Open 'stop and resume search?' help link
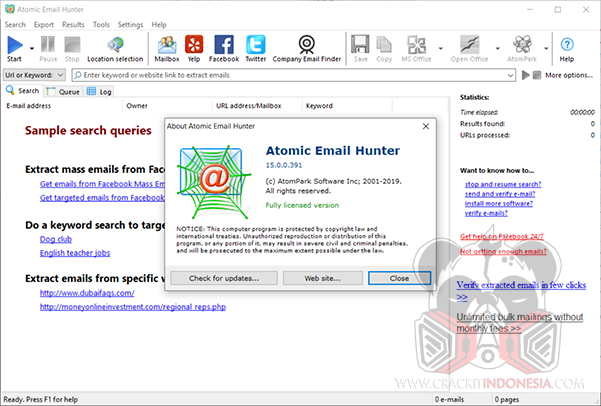The width and height of the screenshot is (601, 406). click(503, 184)
